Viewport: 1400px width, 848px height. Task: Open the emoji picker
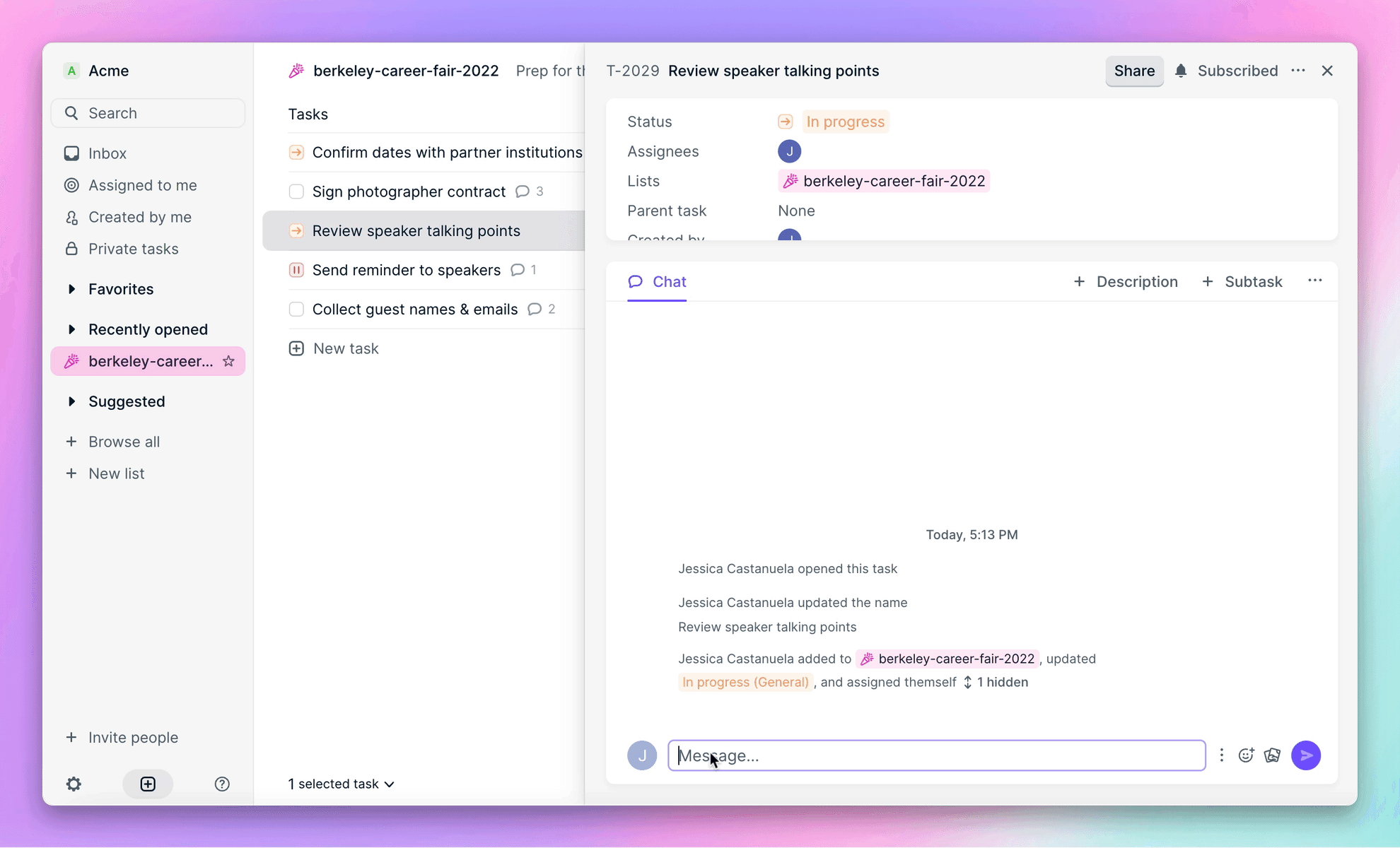[x=1247, y=755]
